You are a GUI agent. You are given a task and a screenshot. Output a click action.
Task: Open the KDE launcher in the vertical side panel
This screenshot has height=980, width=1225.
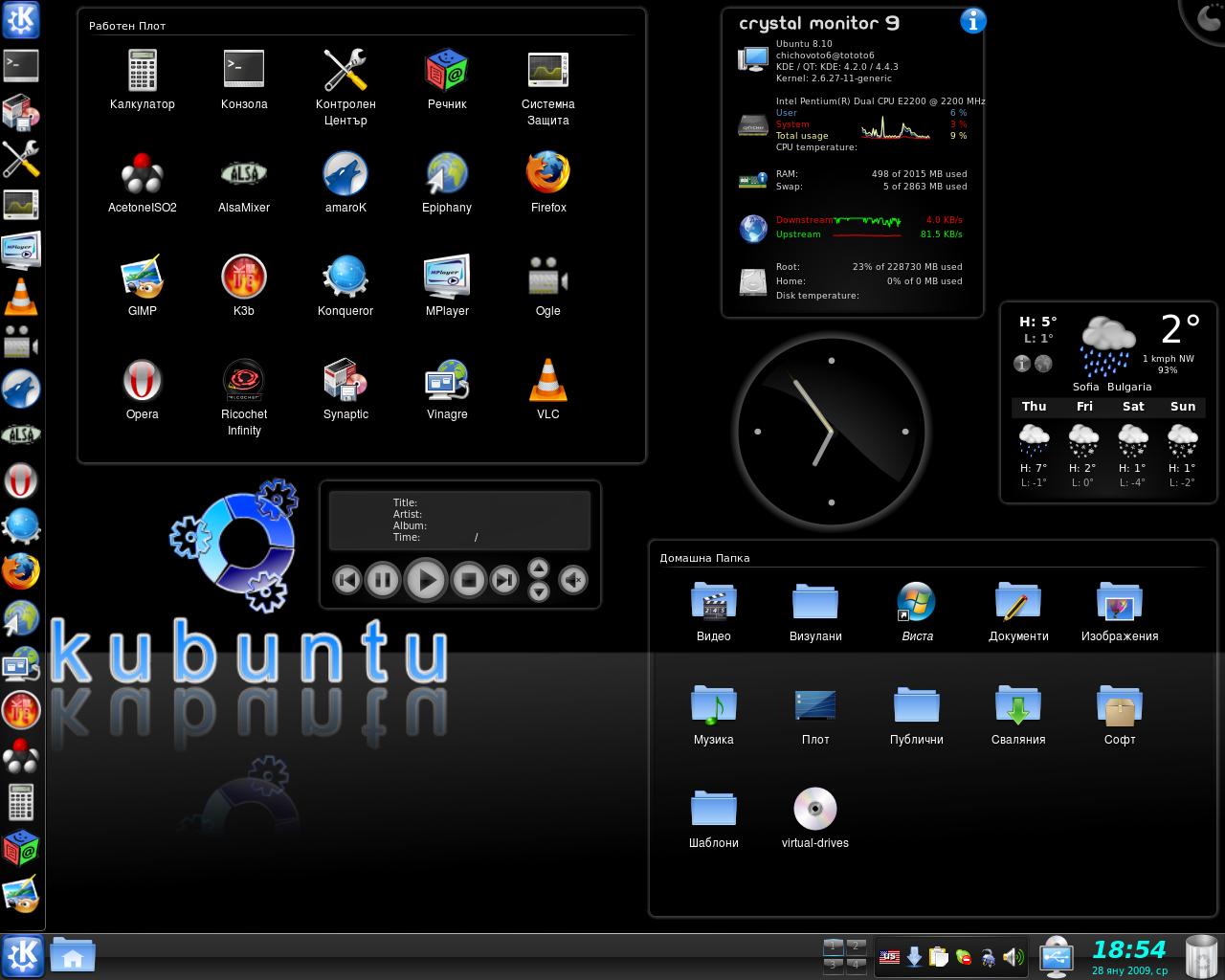tap(20, 19)
